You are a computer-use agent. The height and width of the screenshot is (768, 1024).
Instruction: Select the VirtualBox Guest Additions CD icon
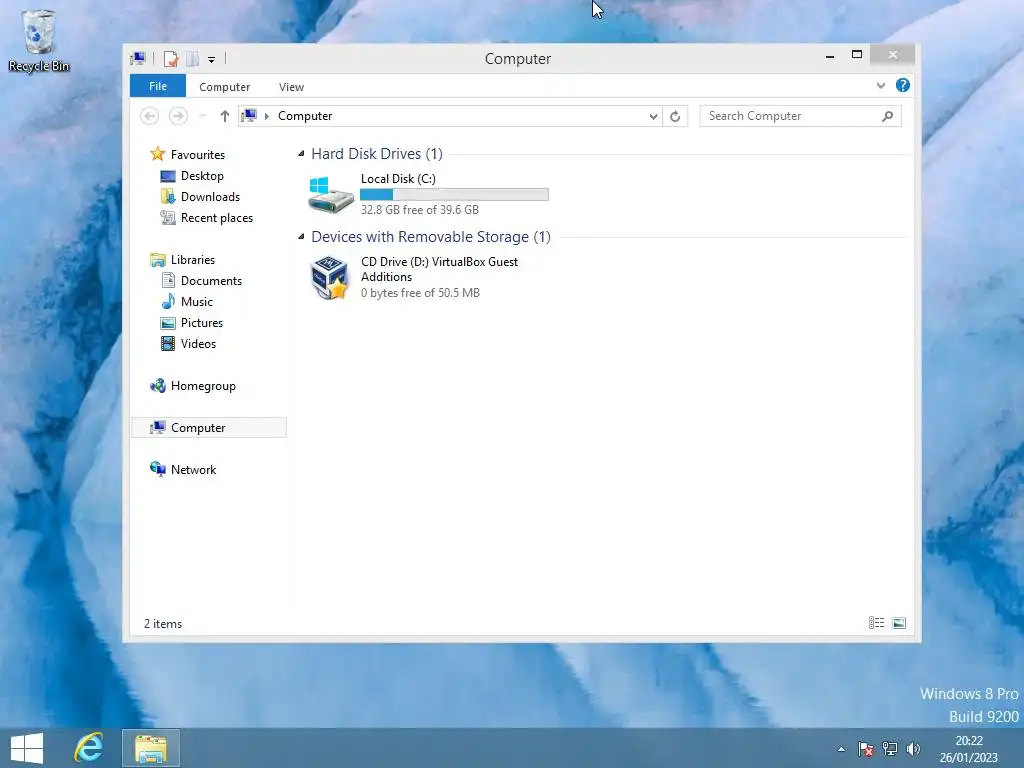(330, 278)
